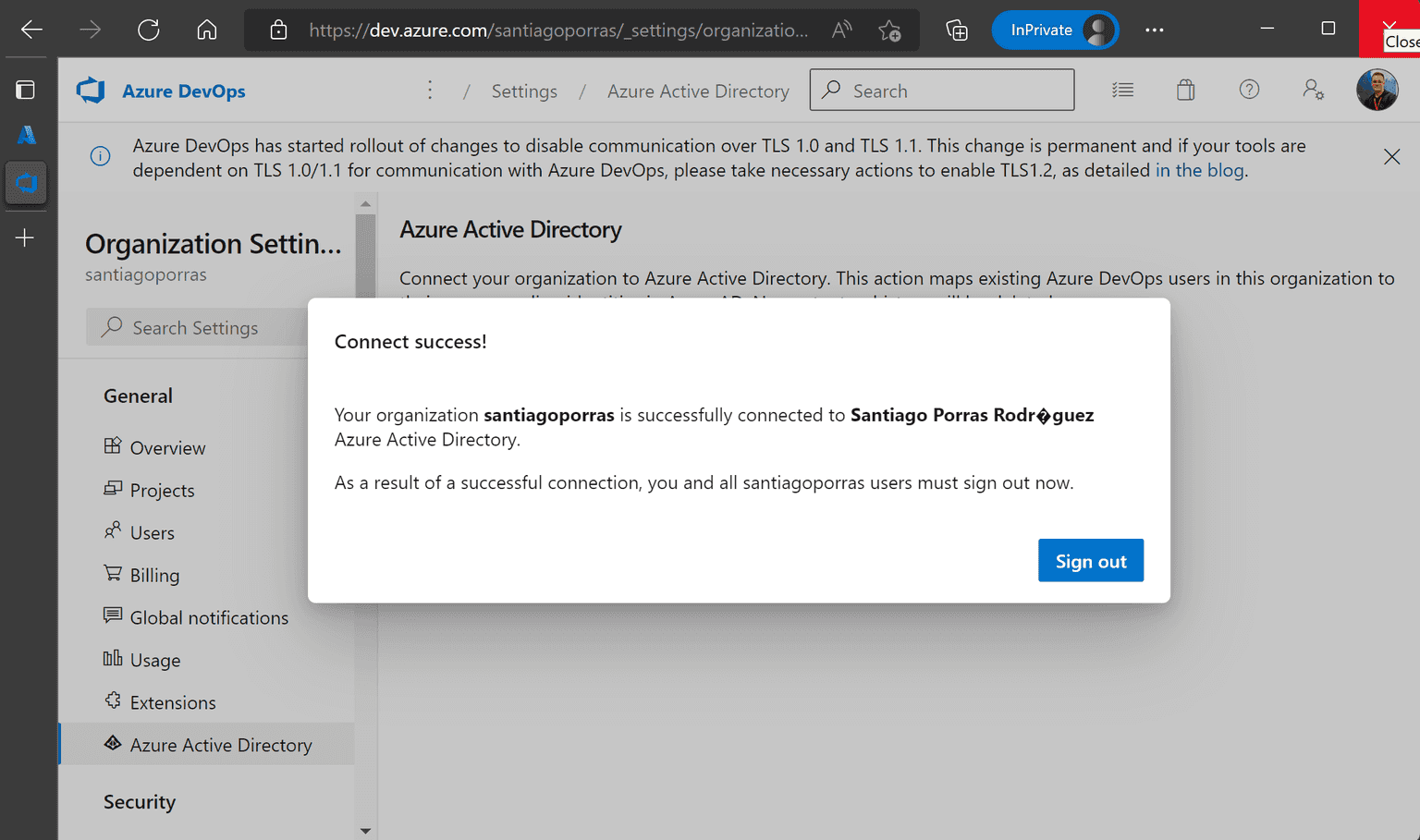Open the browser Settings and more menu
1420x840 pixels.
[1154, 30]
